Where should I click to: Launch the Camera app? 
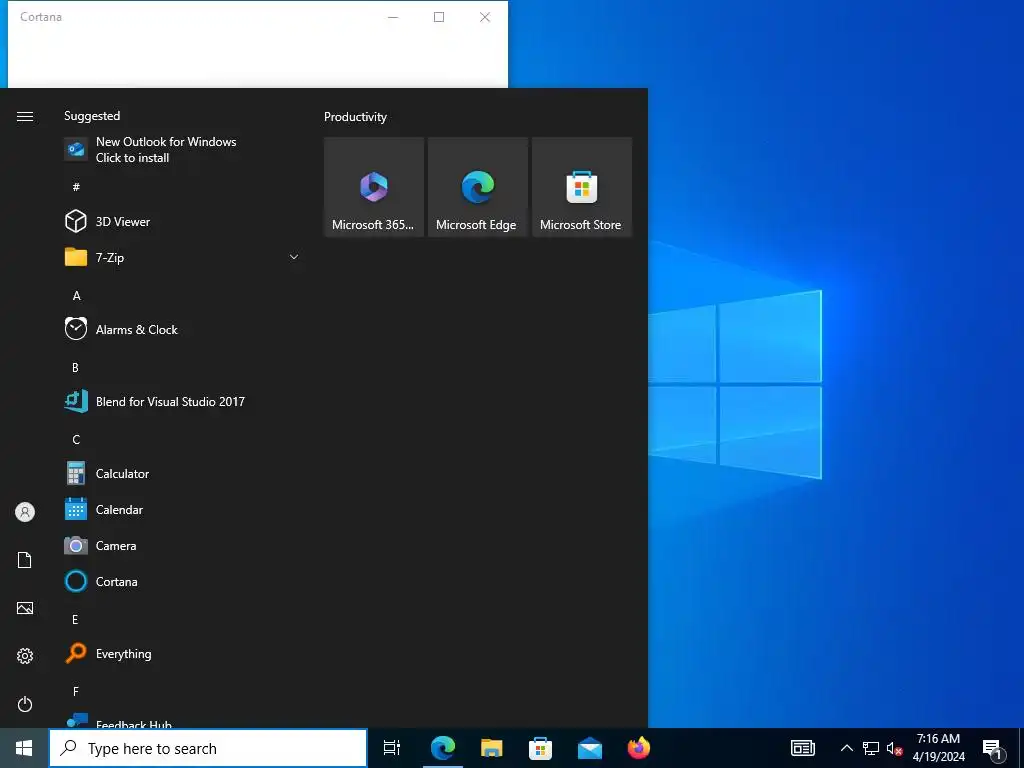point(182,545)
